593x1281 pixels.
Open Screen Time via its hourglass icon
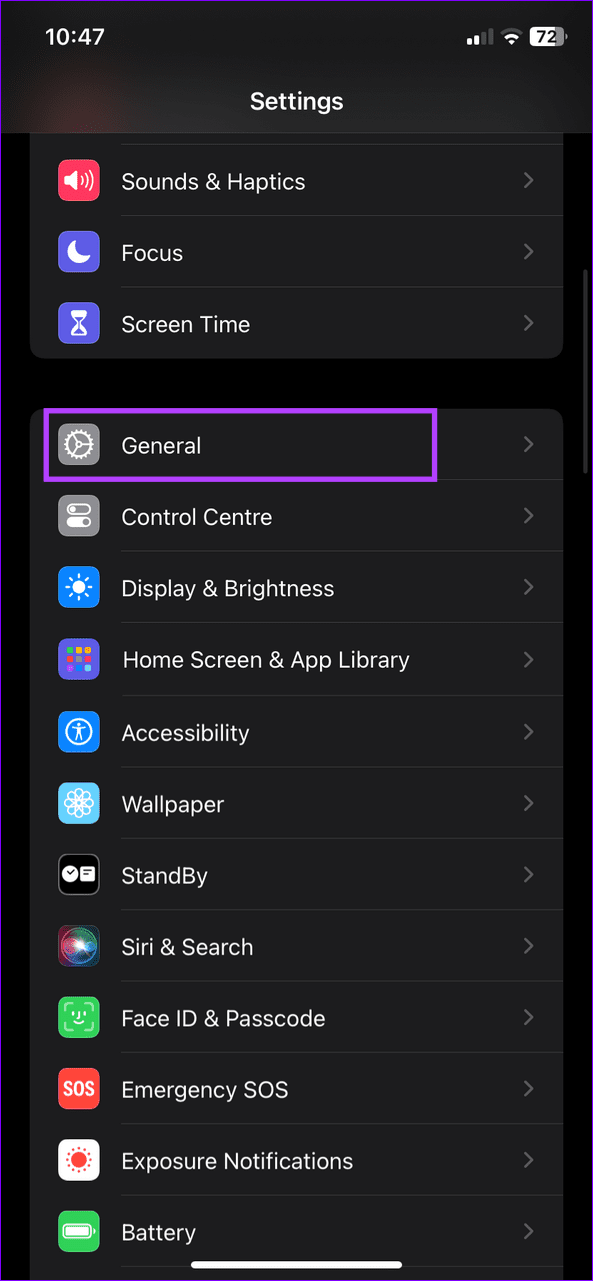78,324
